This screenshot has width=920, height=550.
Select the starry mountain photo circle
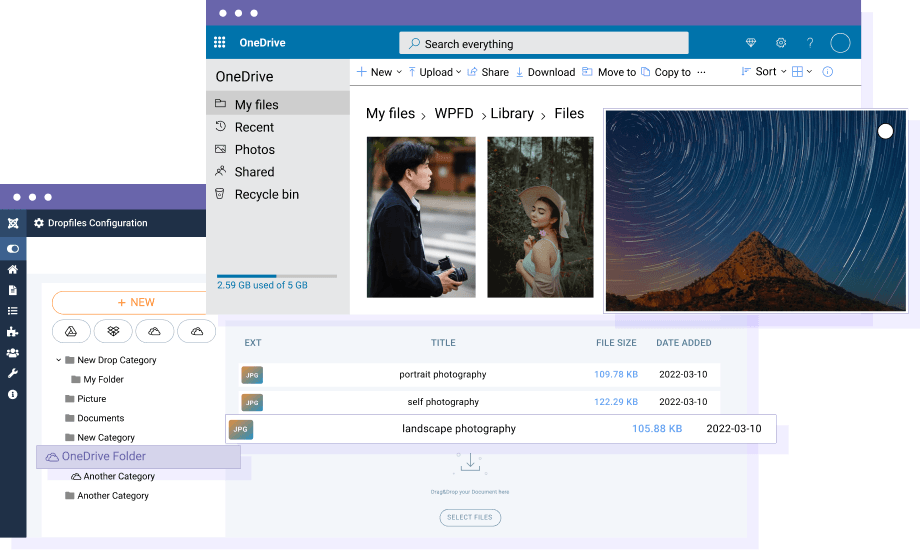pos(885,131)
